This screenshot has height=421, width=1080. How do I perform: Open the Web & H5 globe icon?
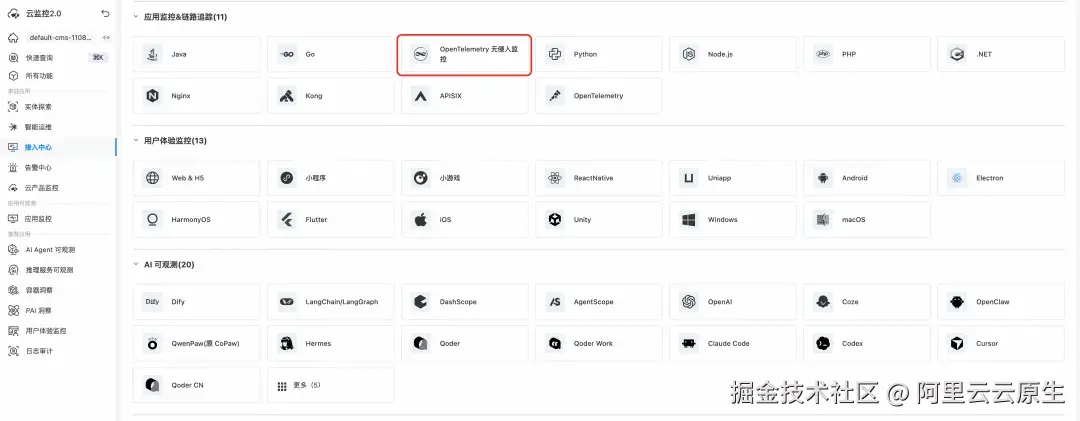click(x=153, y=178)
